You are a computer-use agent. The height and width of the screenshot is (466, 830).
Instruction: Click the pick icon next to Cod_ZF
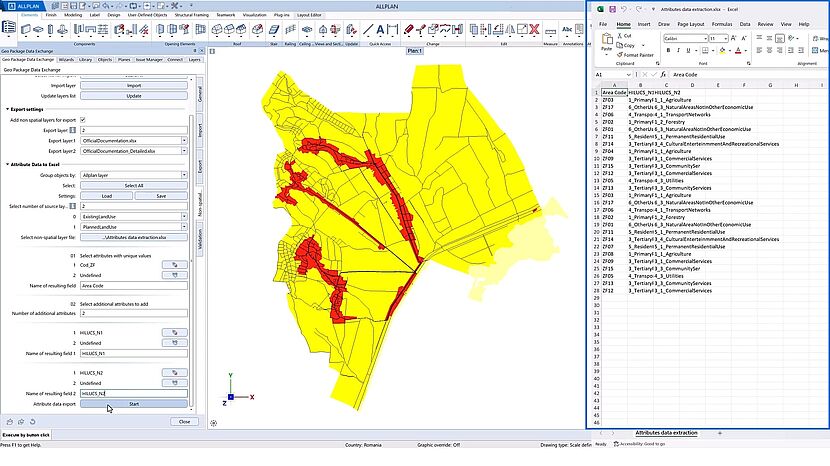pyautogui.click(x=175, y=263)
